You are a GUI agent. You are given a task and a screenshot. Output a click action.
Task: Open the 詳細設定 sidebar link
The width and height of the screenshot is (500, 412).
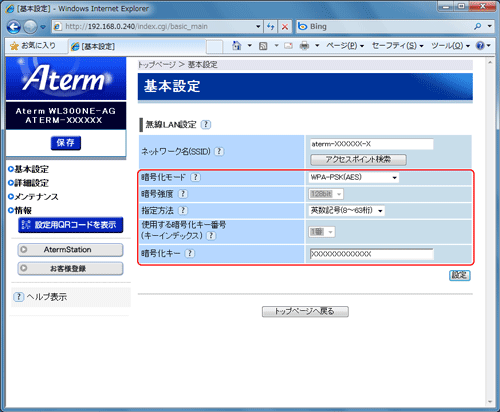point(31,183)
